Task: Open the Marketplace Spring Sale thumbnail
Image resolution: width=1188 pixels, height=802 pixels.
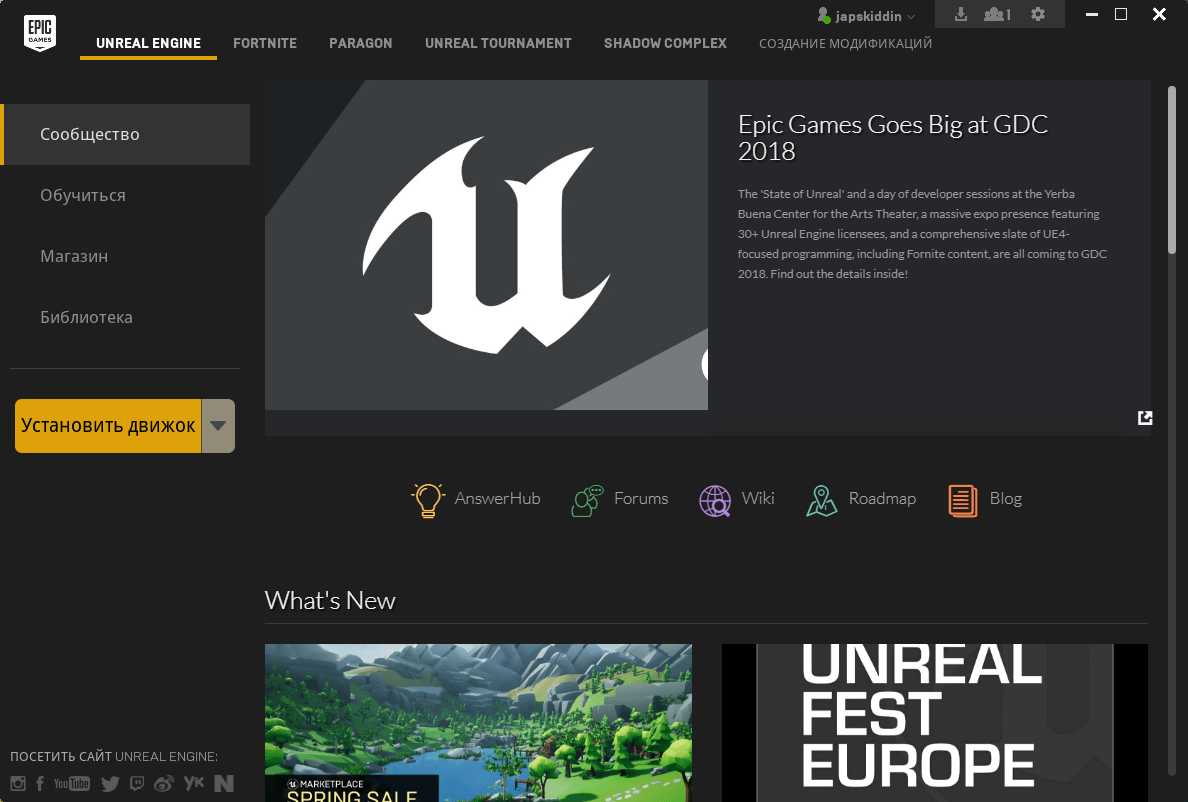Action: [478, 722]
